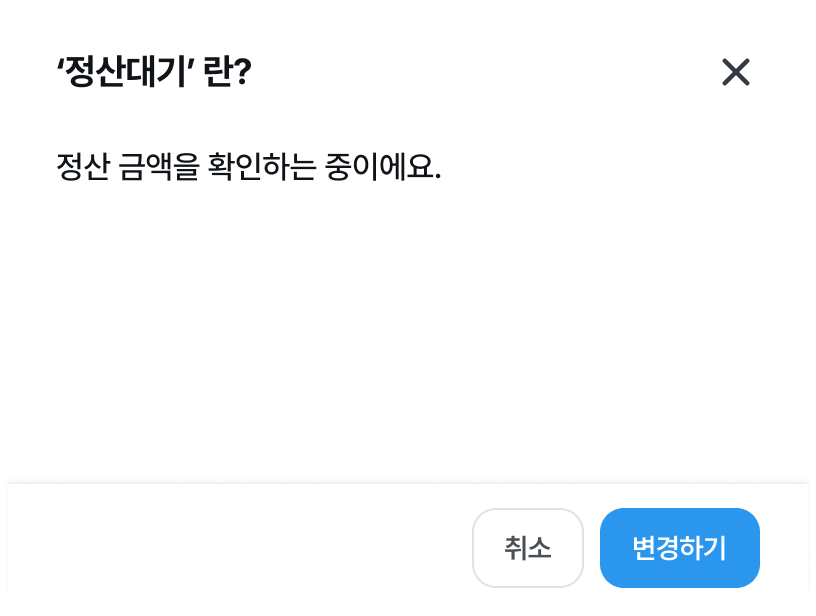
Task: Cancel the dialog using 취소
Action: click(x=527, y=548)
